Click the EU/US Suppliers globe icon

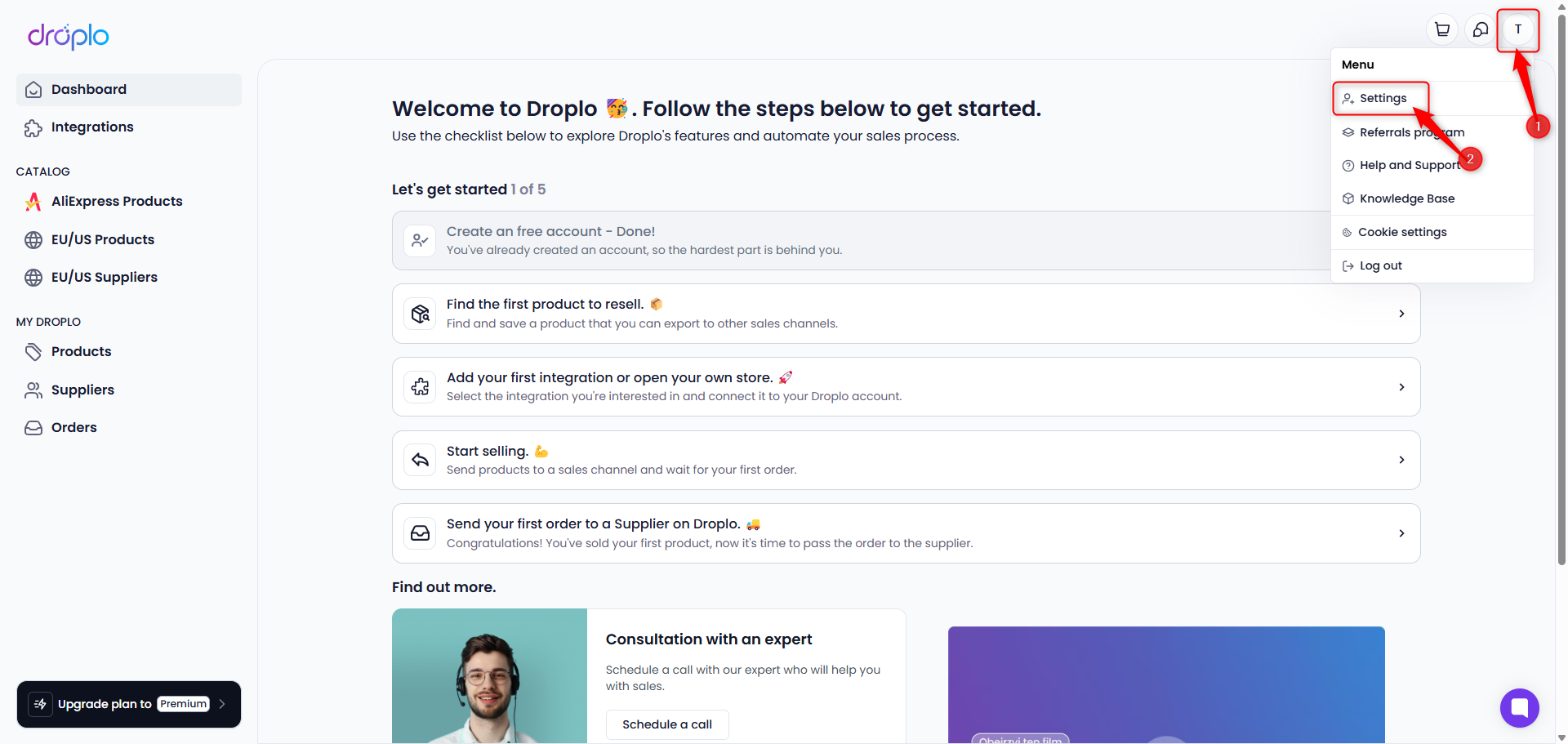tap(33, 278)
